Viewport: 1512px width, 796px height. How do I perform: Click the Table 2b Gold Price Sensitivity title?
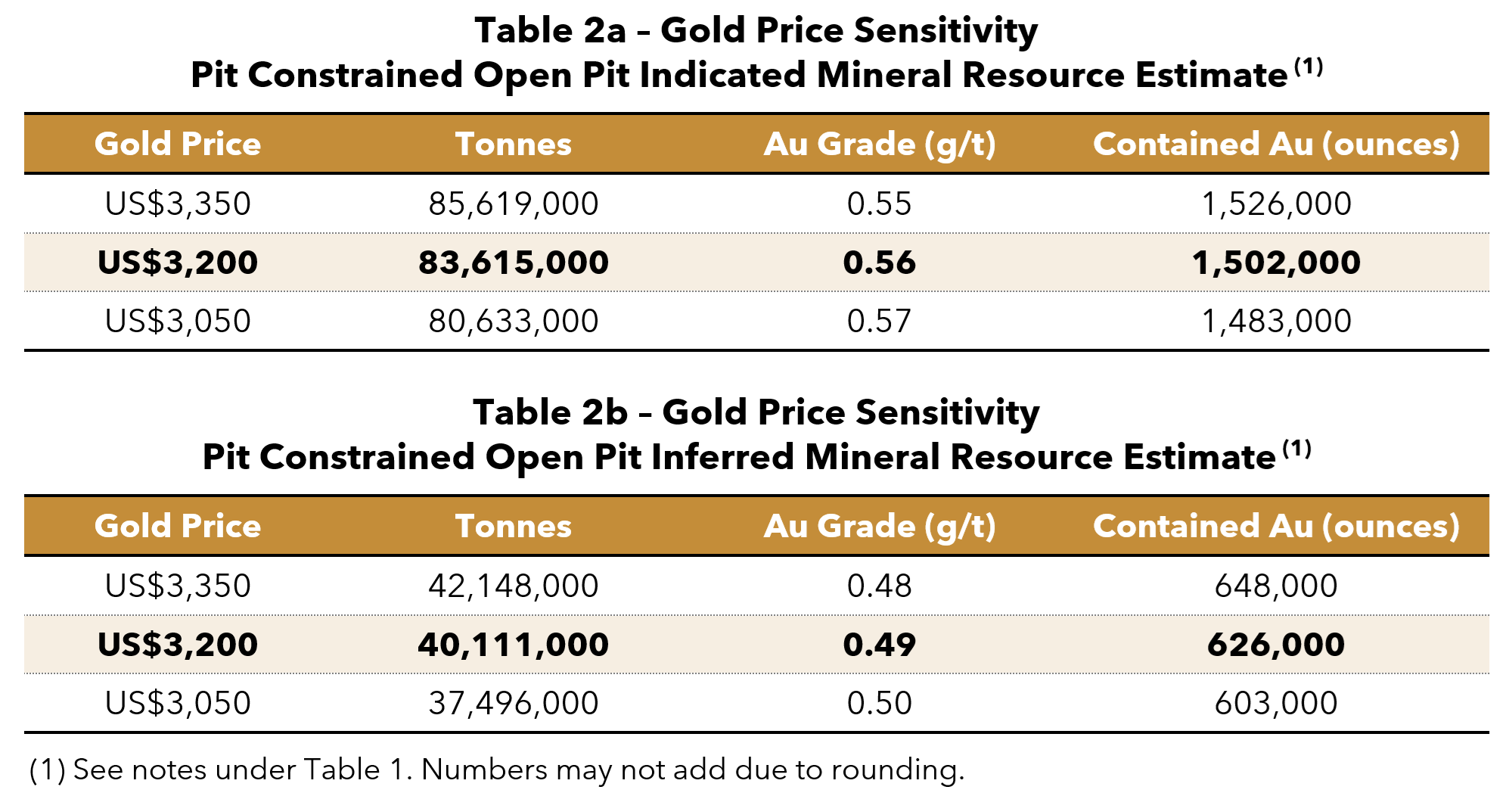[x=756, y=414]
